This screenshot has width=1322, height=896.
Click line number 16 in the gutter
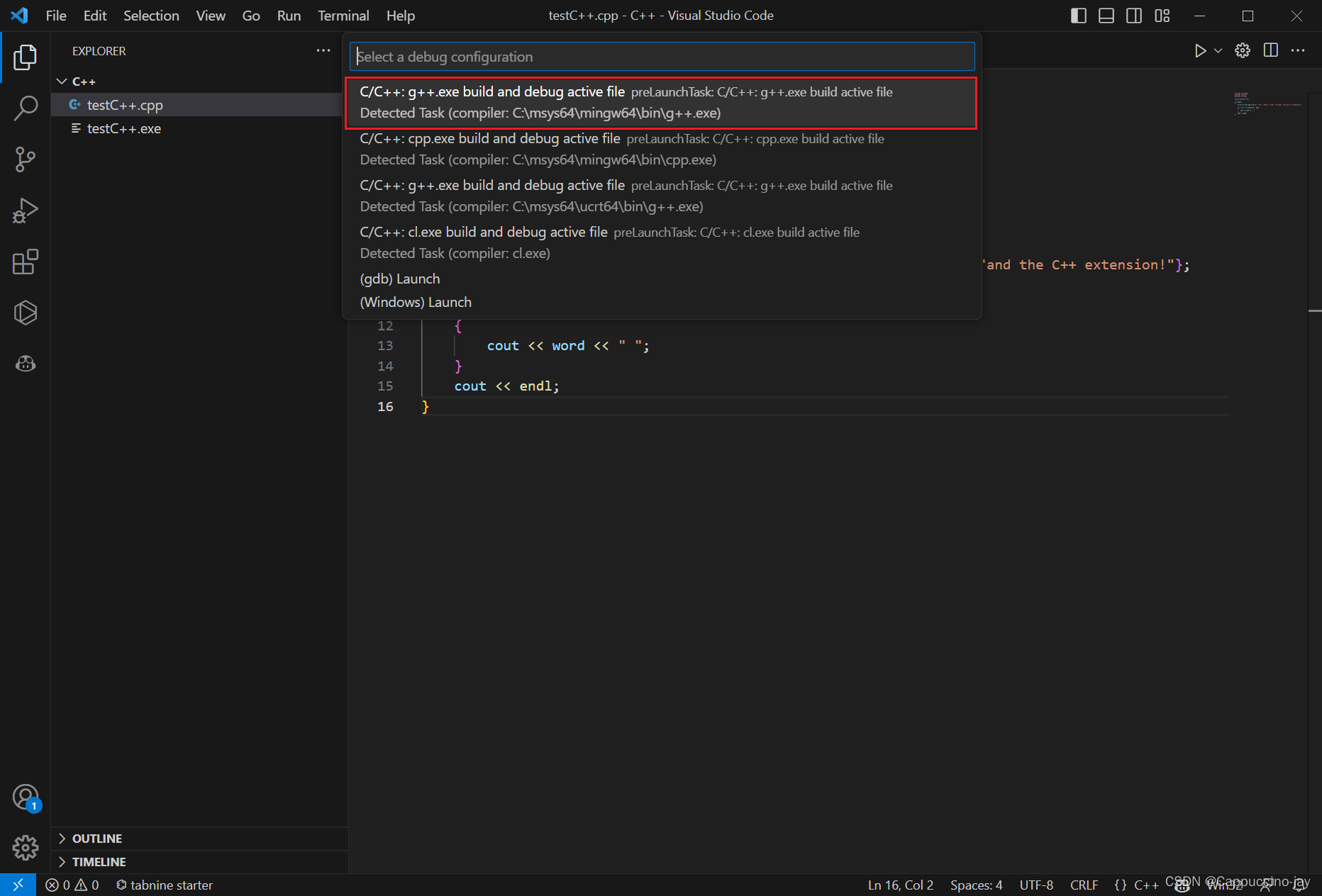pyautogui.click(x=385, y=407)
